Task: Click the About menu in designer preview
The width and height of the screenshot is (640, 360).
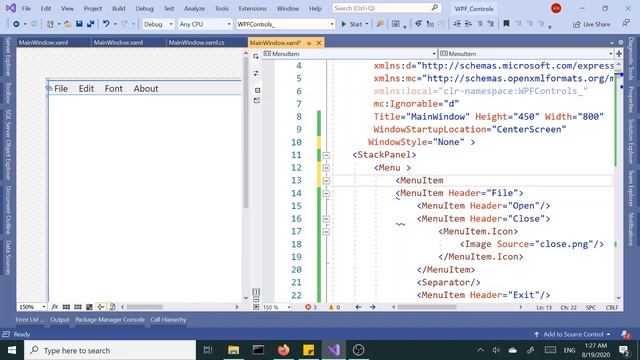Action: pos(146,89)
